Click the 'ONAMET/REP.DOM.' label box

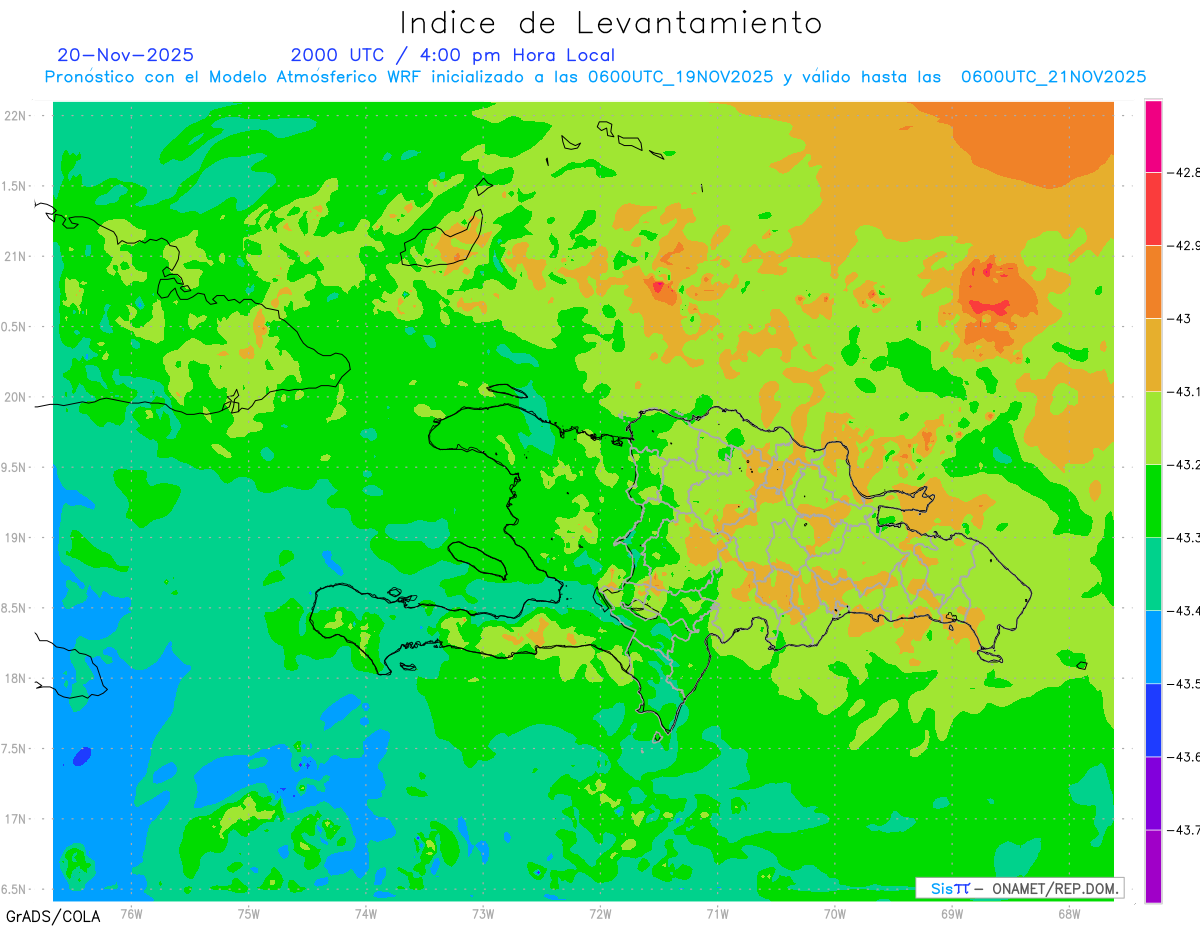[x=1019, y=888]
